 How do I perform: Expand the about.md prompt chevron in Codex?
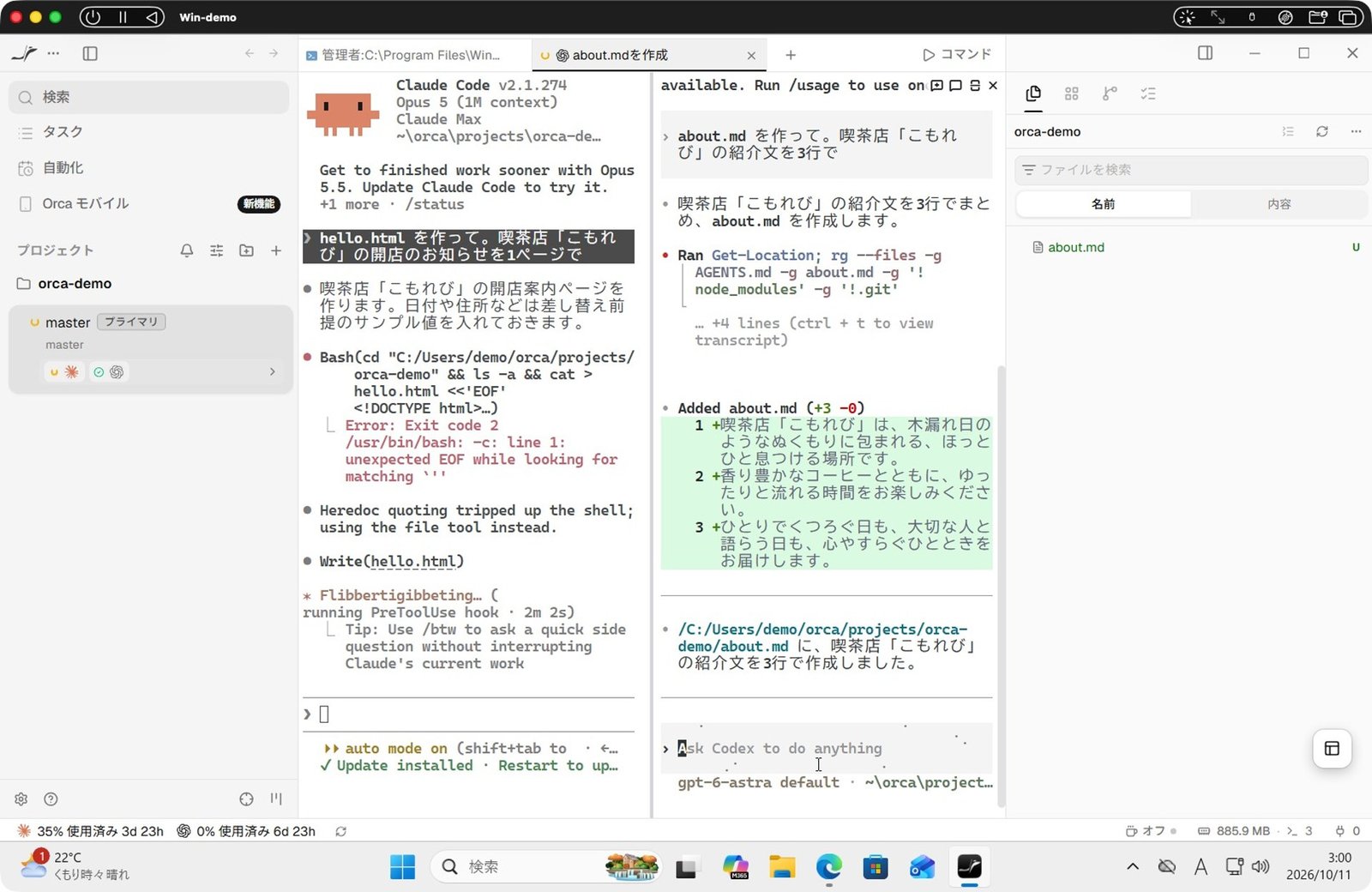665,136
